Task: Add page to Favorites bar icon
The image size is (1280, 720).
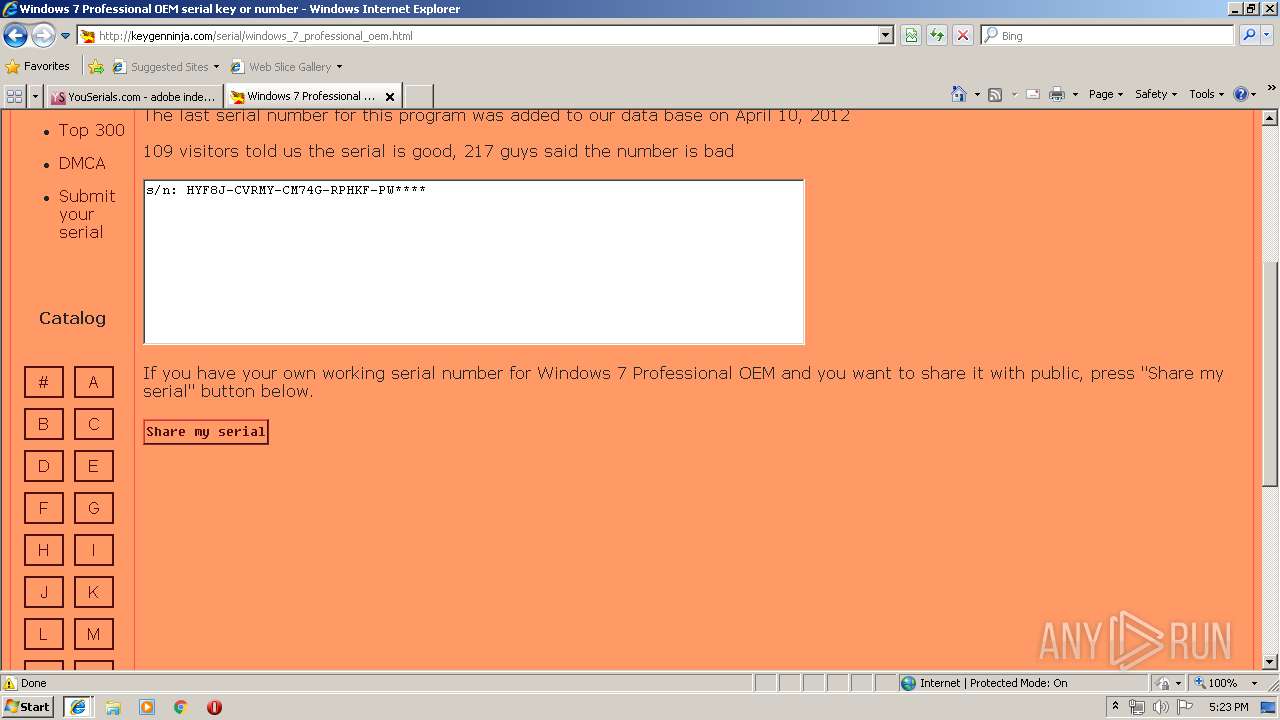Action: point(96,67)
